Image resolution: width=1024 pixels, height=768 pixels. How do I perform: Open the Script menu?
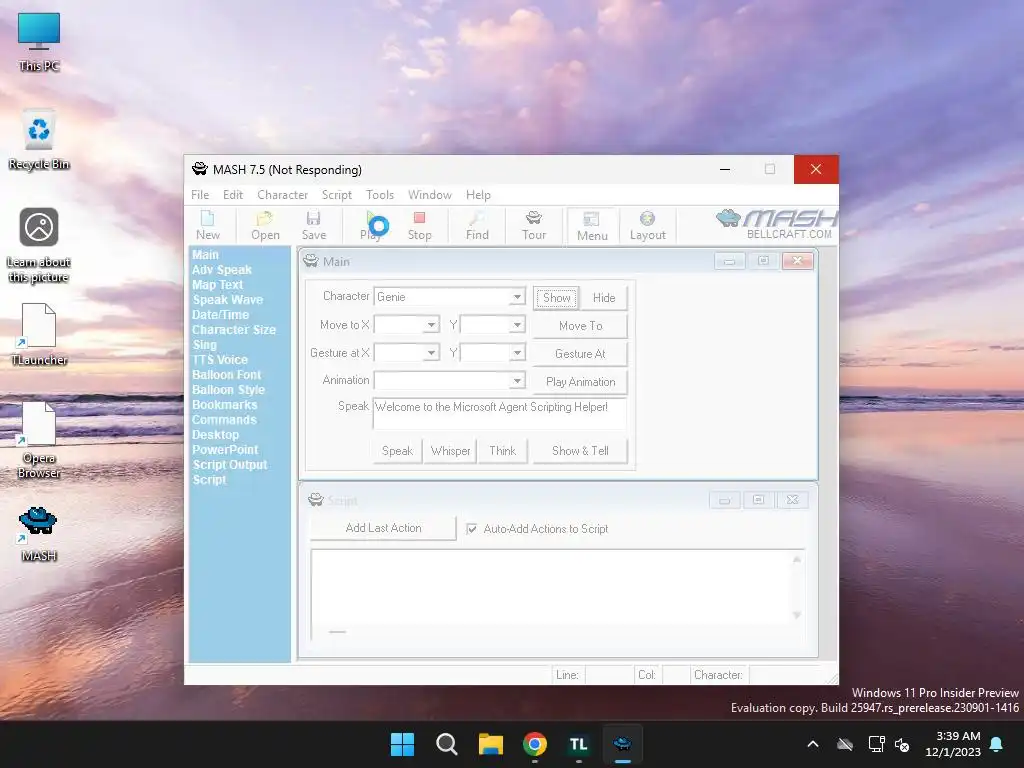(x=336, y=195)
